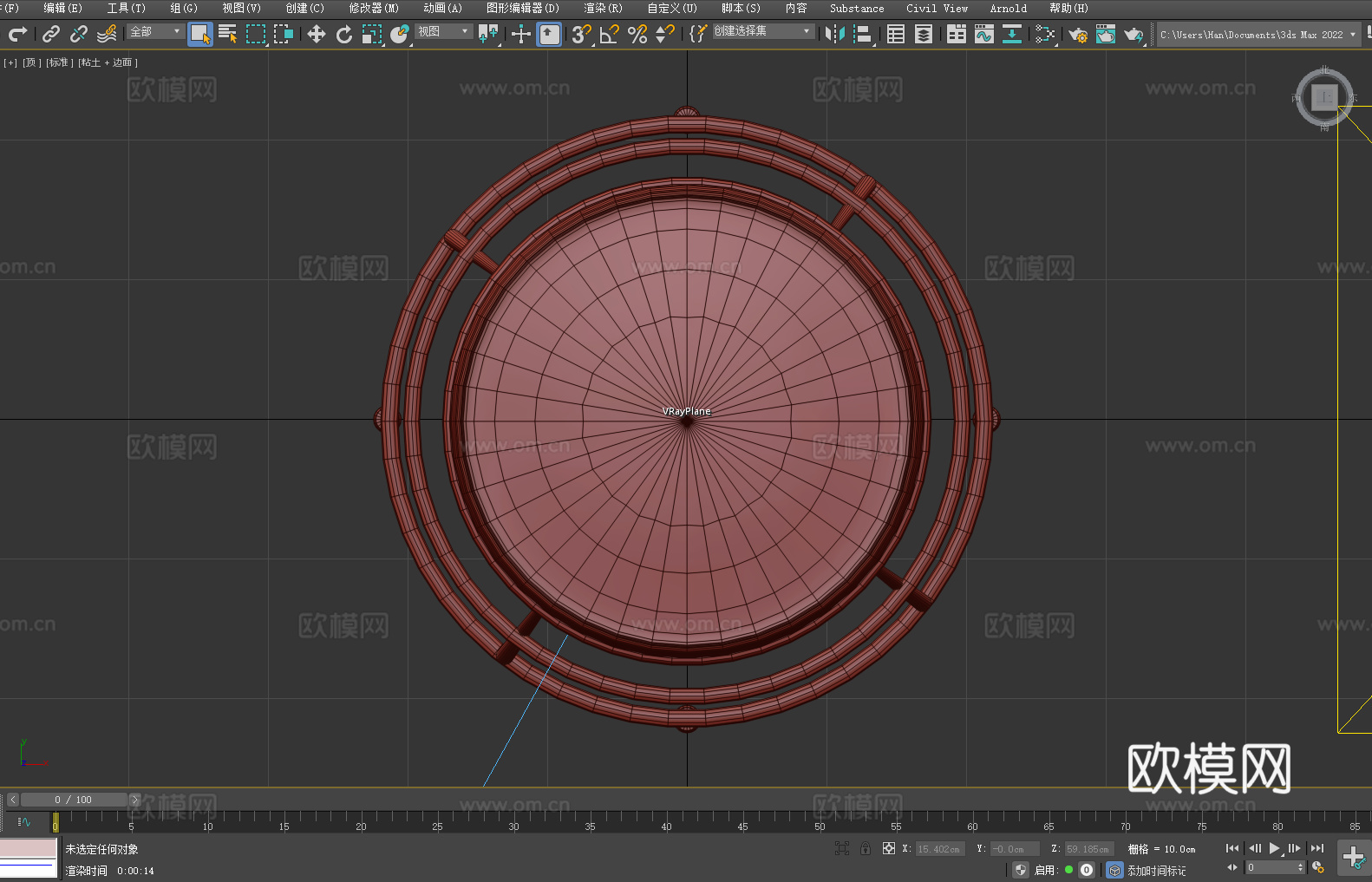
Task: Click the [+] viewport menu label
Action: 10,62
